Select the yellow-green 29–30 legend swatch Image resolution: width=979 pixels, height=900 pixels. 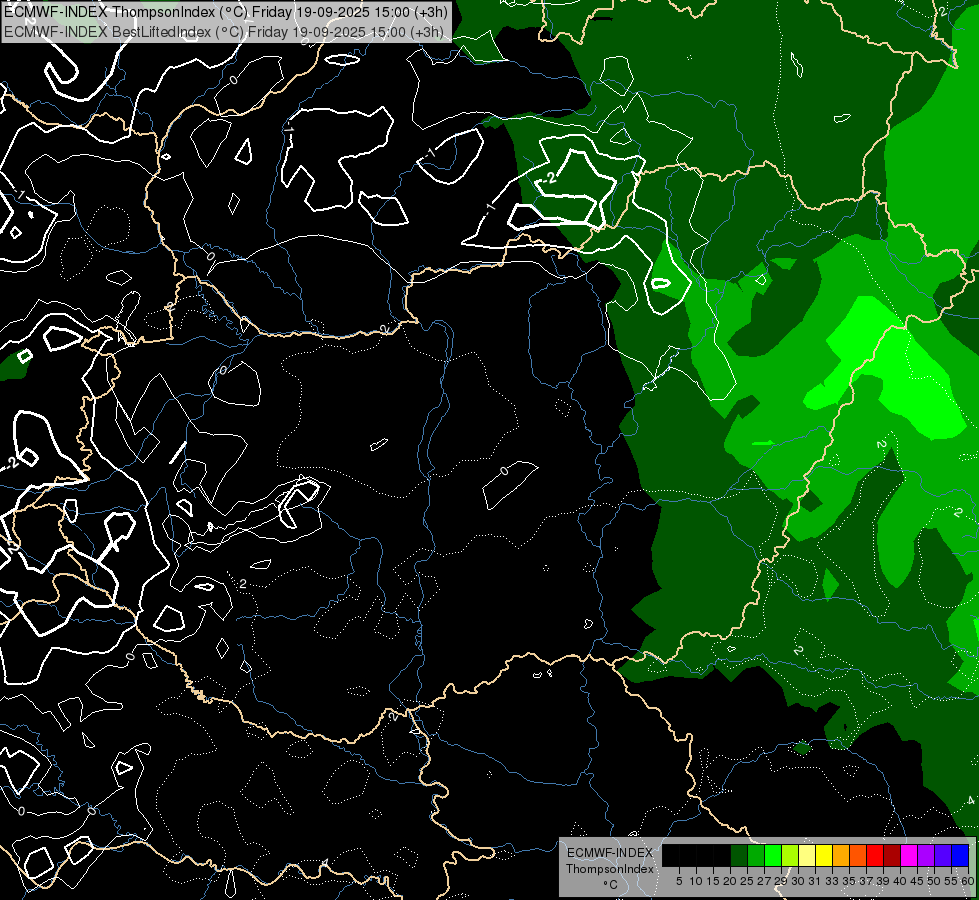pos(790,855)
